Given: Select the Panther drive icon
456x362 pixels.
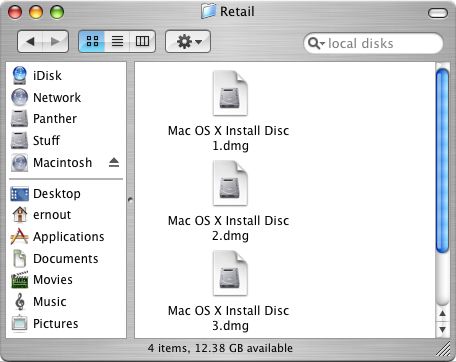Looking at the screenshot, I should (x=19, y=119).
